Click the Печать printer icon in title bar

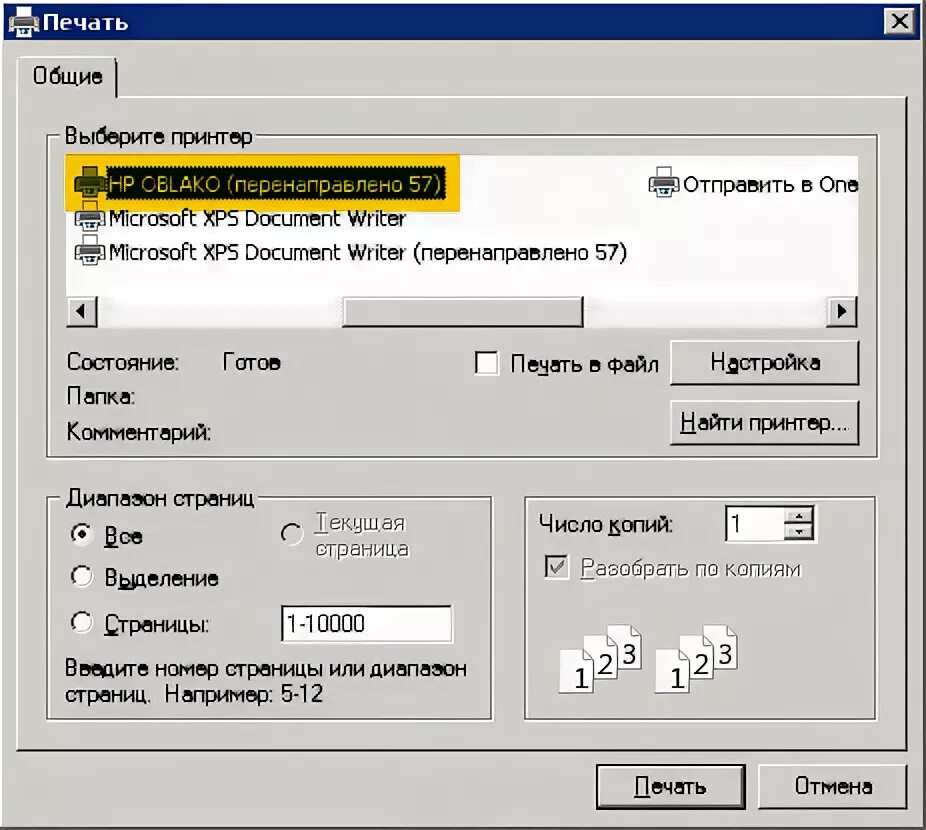(24, 23)
